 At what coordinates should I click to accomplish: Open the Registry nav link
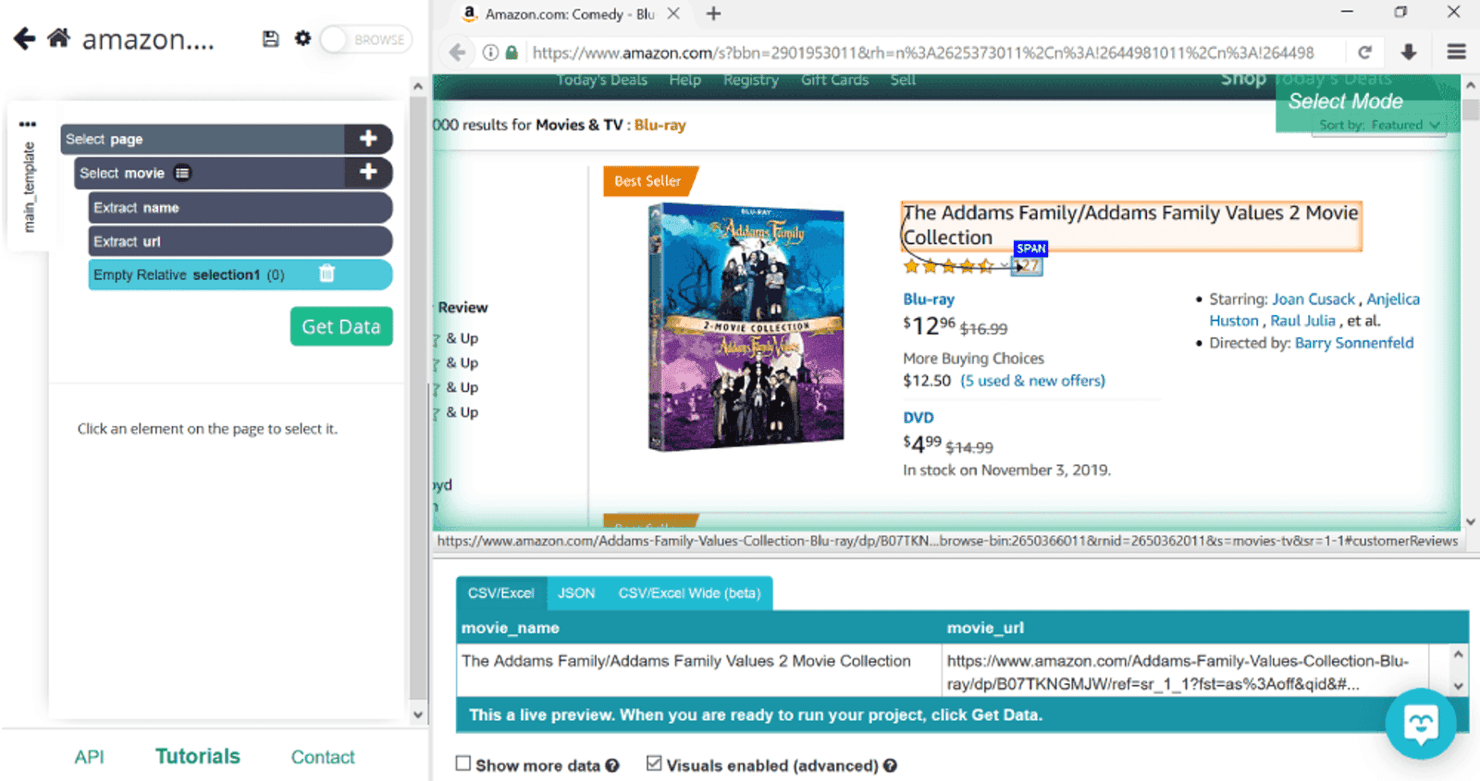(751, 80)
